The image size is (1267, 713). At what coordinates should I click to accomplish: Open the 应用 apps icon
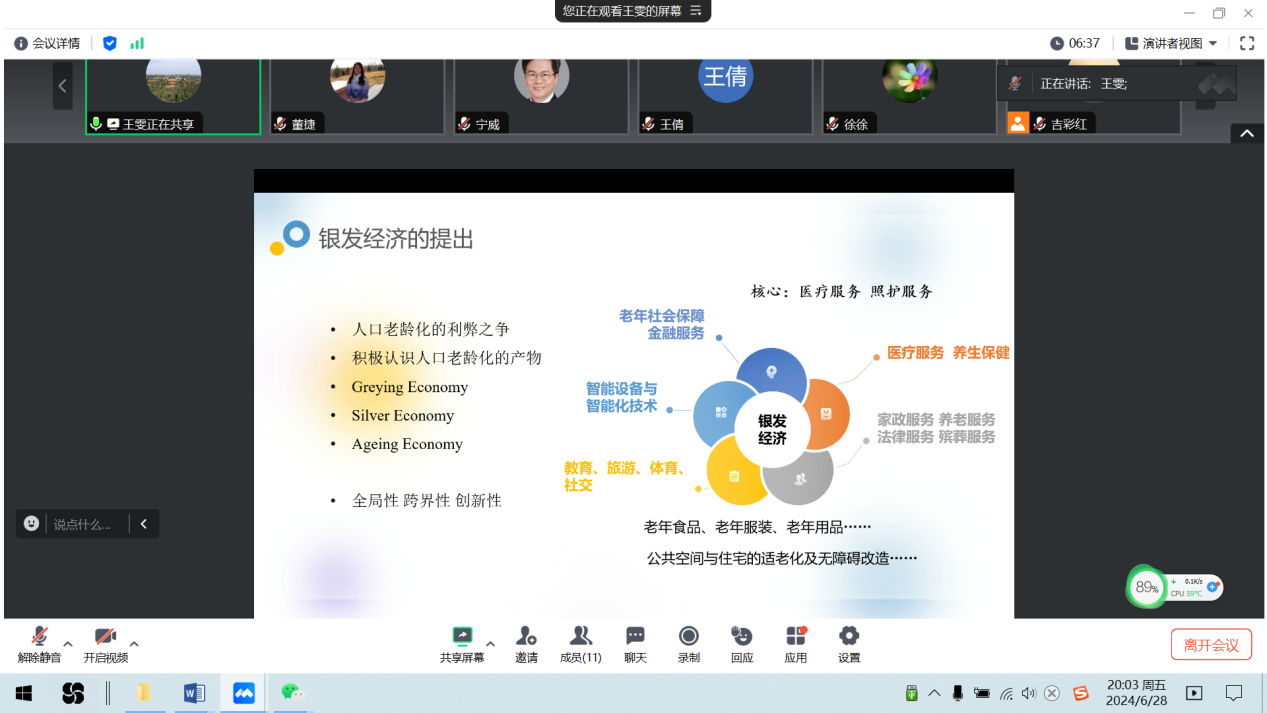795,637
